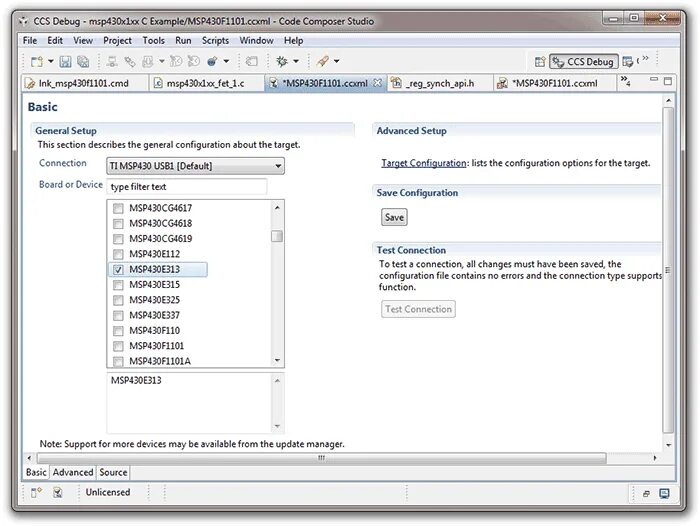Check the MSP430E337 checkbox
The image size is (700, 526).
pyautogui.click(x=118, y=316)
